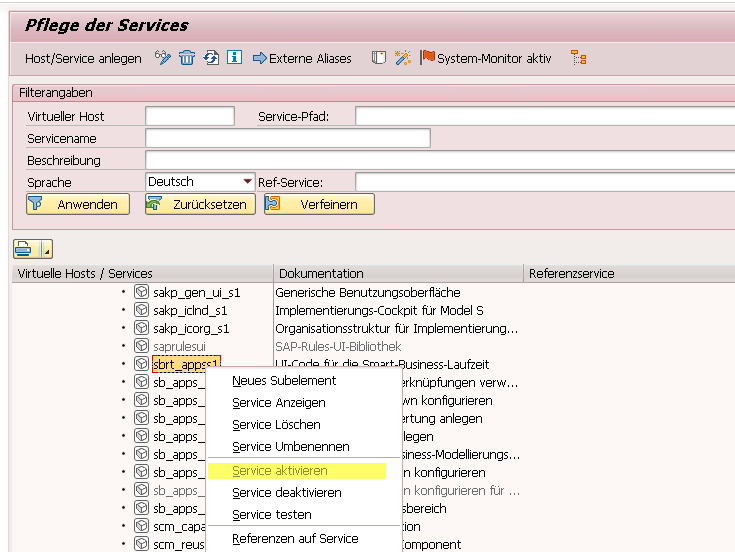Focus the Servicename input field
The height and width of the screenshot is (552, 735).
pos(287,138)
